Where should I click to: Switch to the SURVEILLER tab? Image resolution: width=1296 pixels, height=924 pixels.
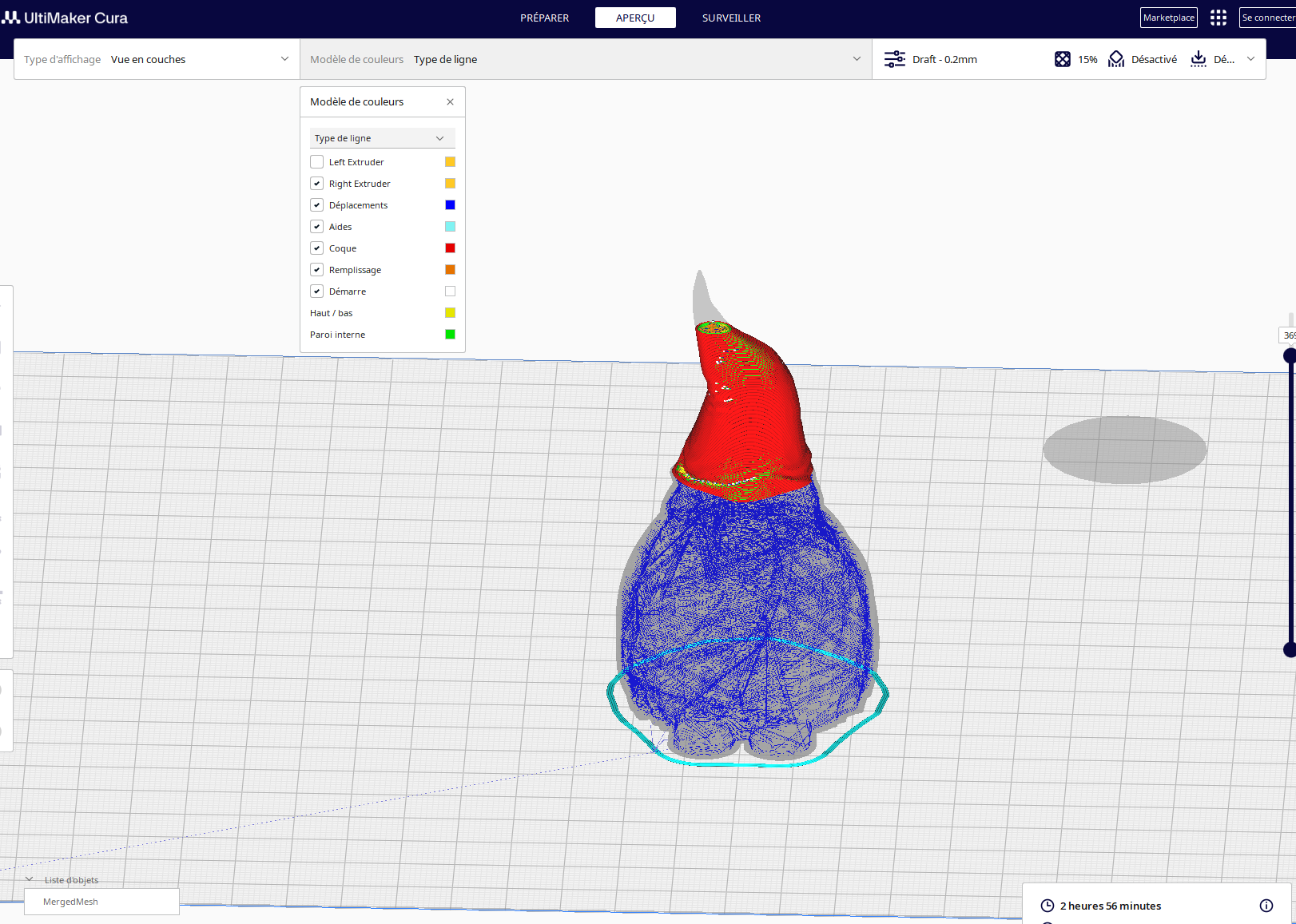tap(731, 18)
